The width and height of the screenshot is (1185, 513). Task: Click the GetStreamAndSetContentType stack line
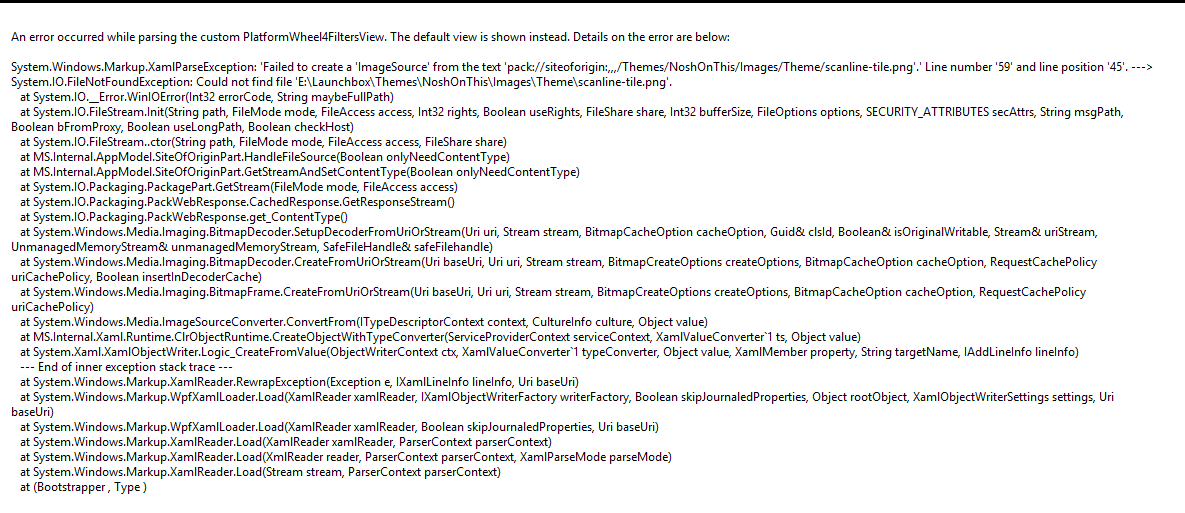pos(300,172)
